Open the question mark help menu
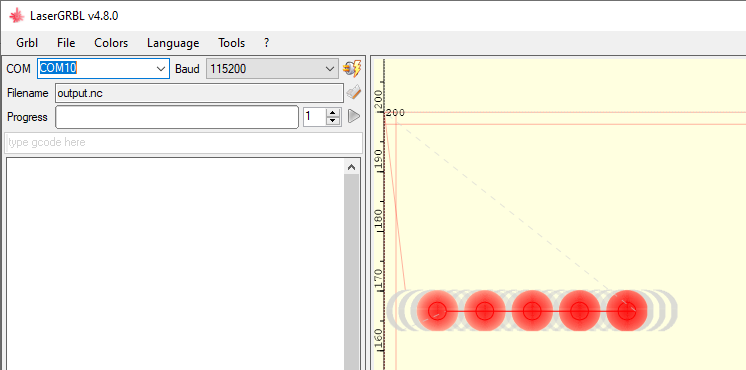The width and height of the screenshot is (746, 370). (x=266, y=43)
